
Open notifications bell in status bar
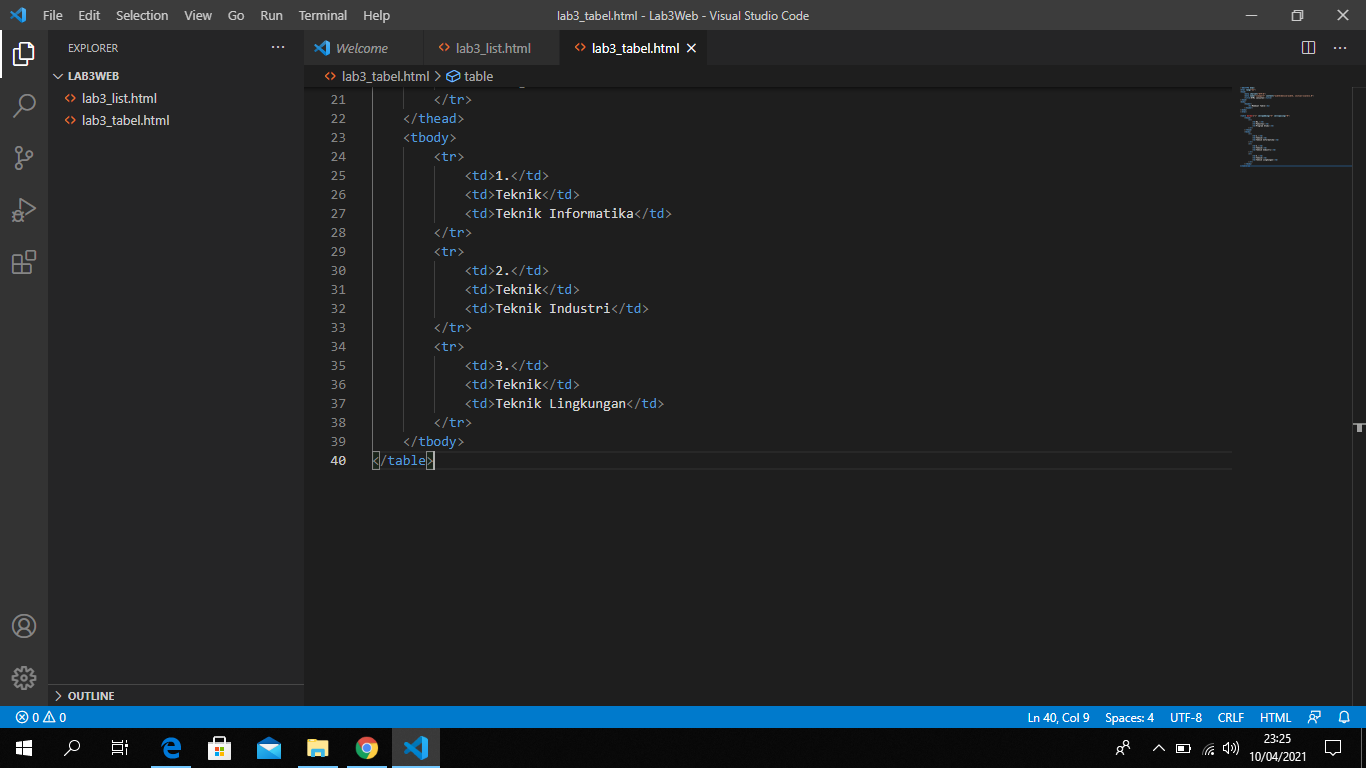(1344, 717)
